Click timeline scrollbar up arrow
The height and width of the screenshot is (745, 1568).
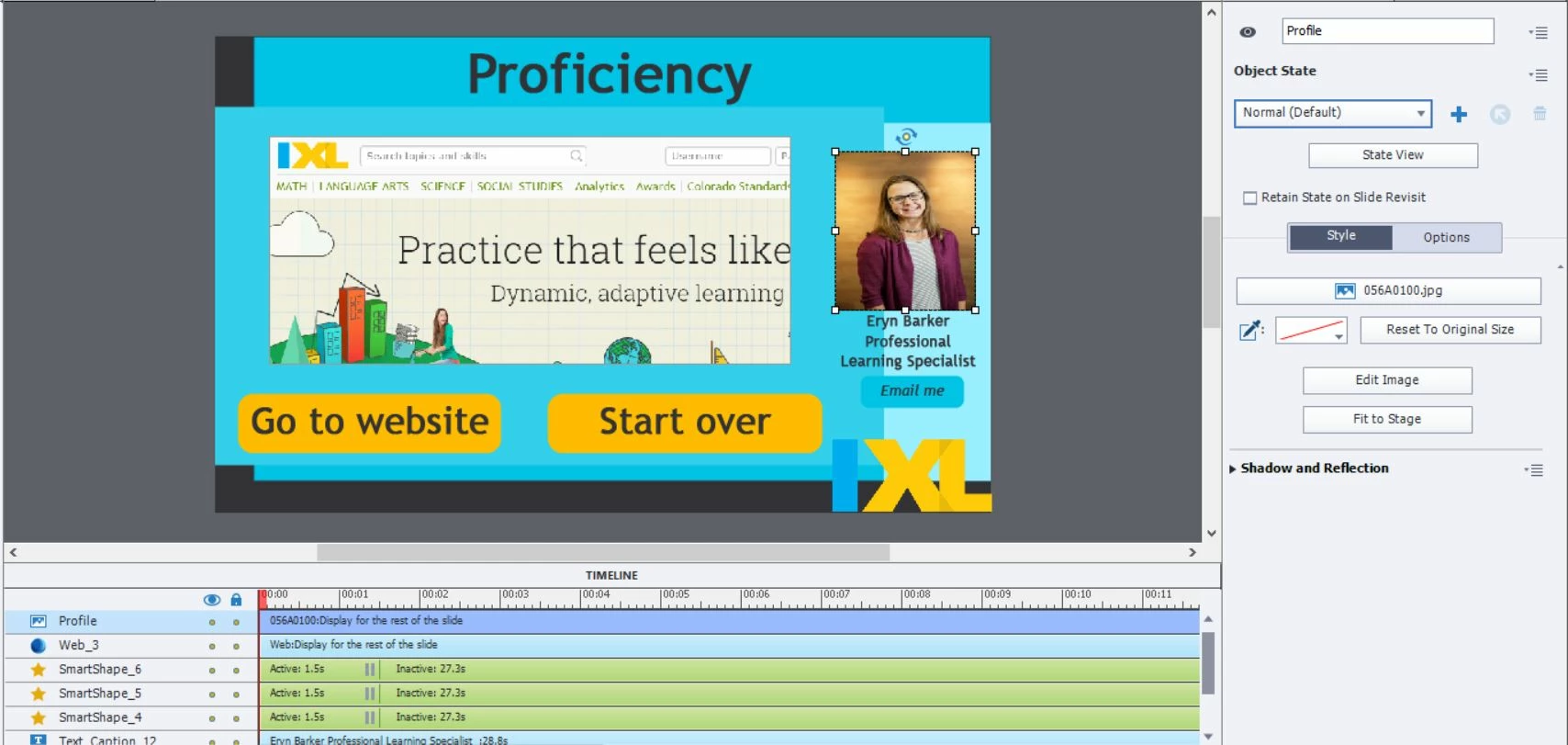coord(1208,619)
